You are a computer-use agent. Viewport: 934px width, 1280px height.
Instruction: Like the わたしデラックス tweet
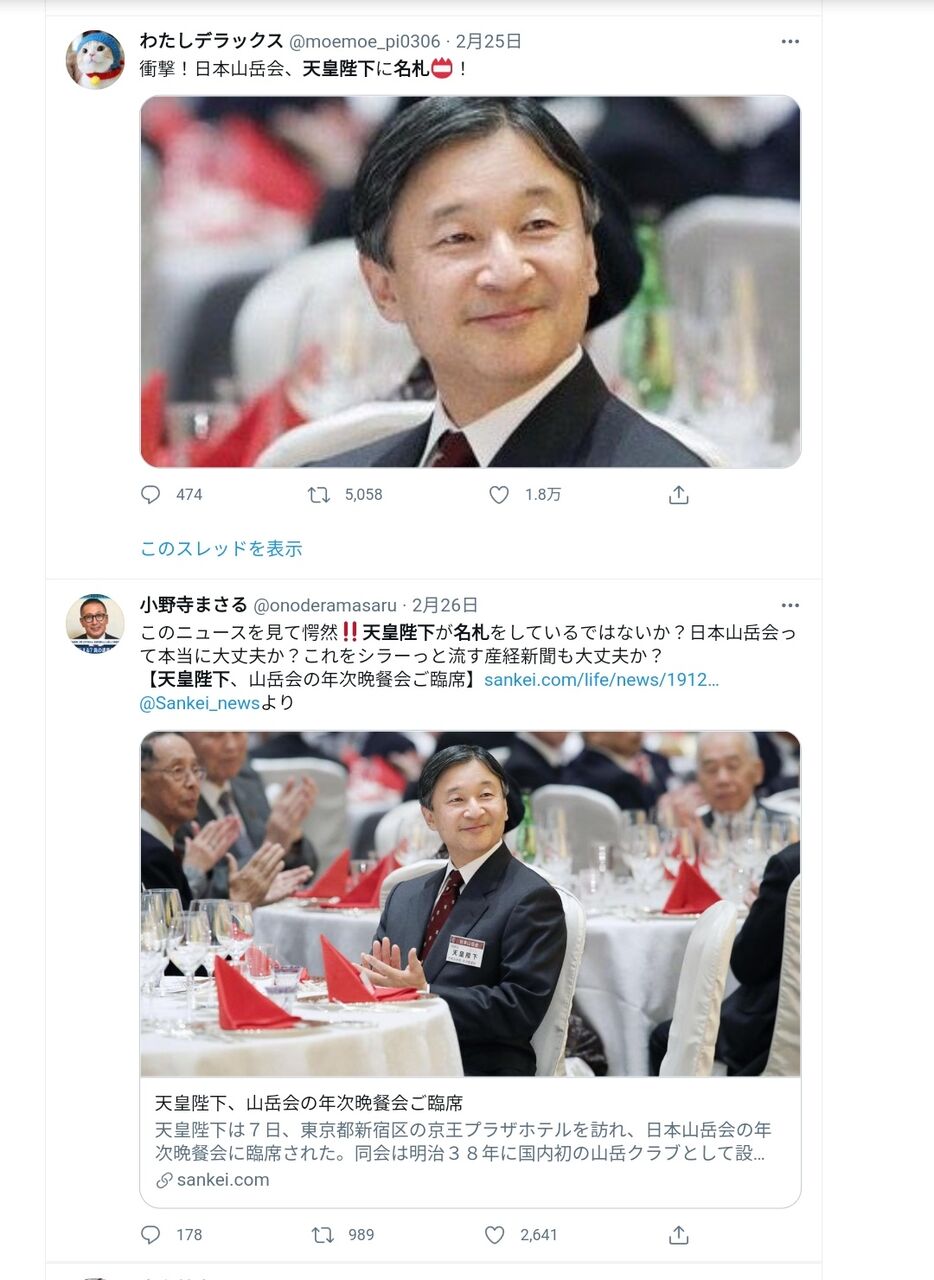coord(499,494)
